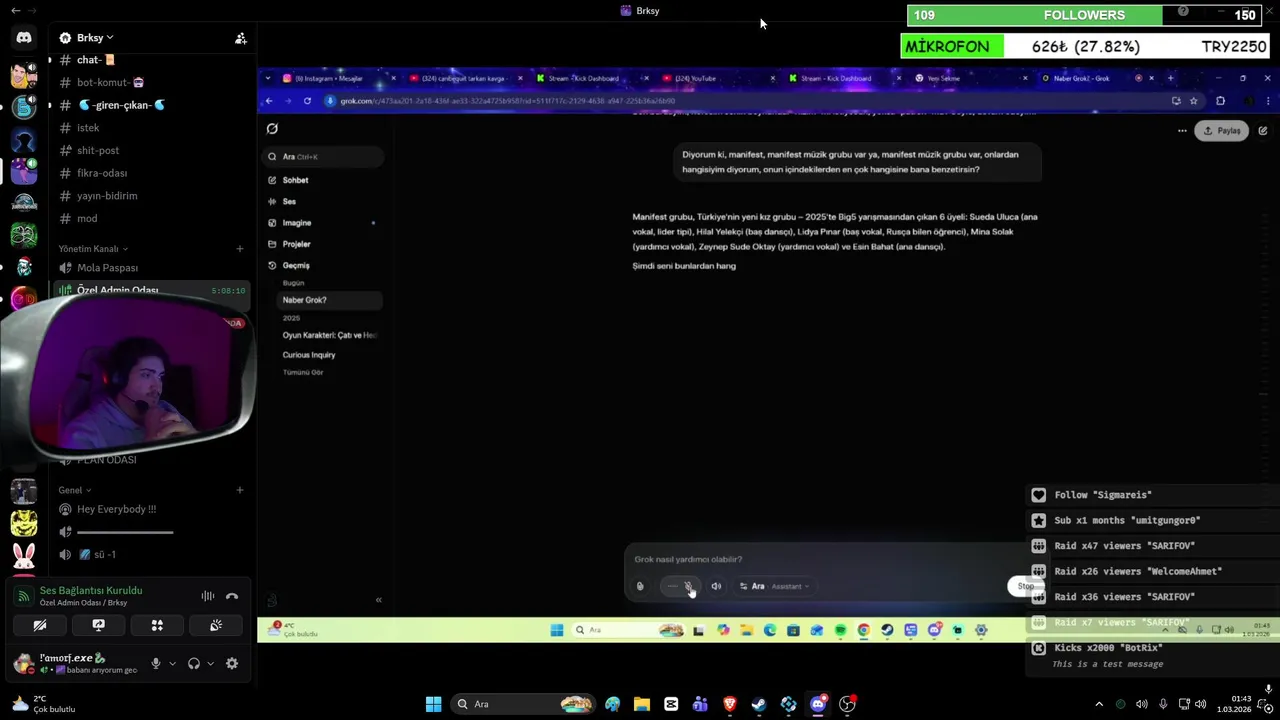
Task: Start an activity in Discord
Action: click(157, 625)
